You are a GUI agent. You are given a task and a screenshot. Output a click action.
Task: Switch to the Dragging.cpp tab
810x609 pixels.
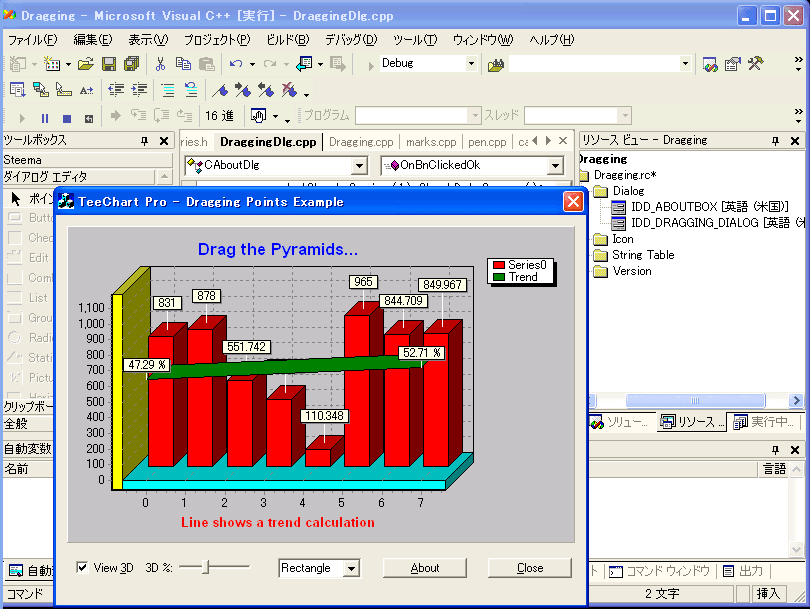coord(361,142)
